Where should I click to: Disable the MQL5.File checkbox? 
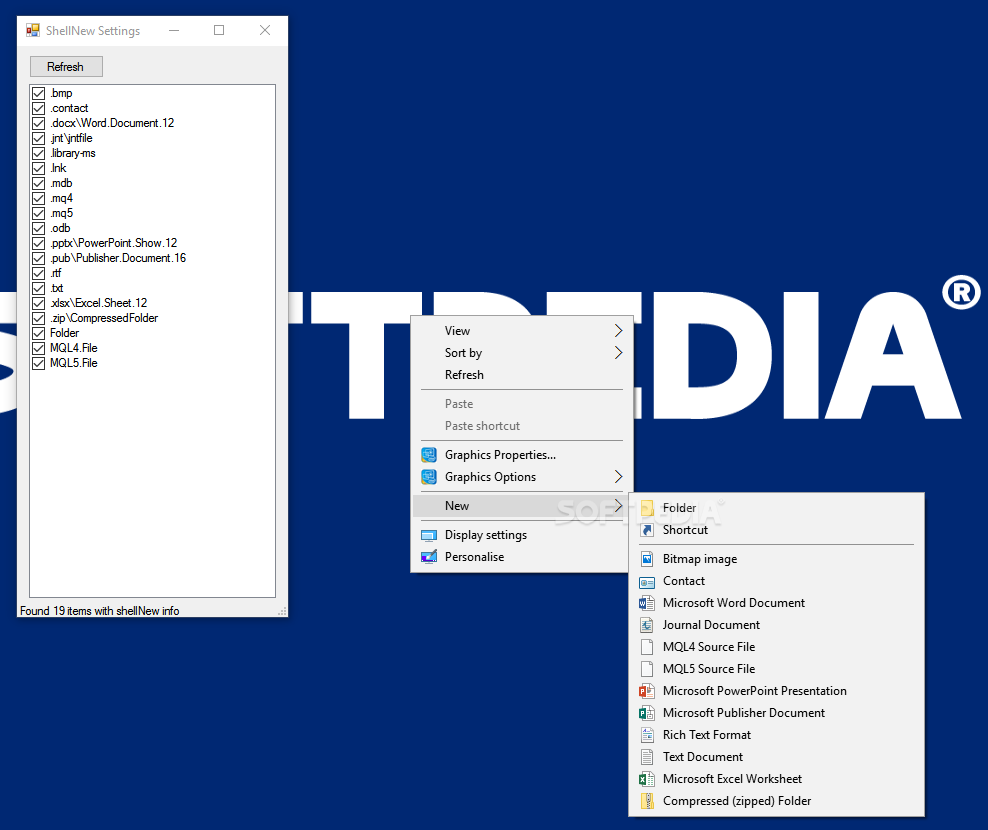(38, 363)
